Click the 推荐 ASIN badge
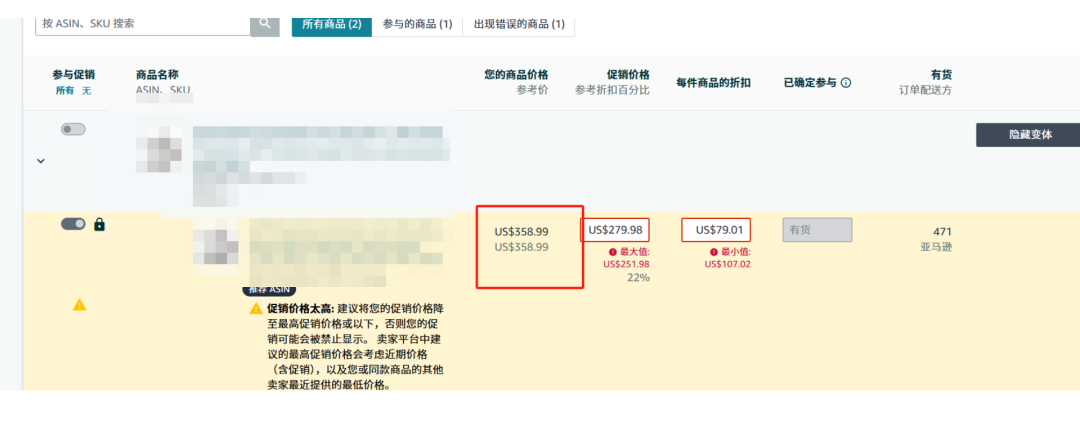 point(268,290)
